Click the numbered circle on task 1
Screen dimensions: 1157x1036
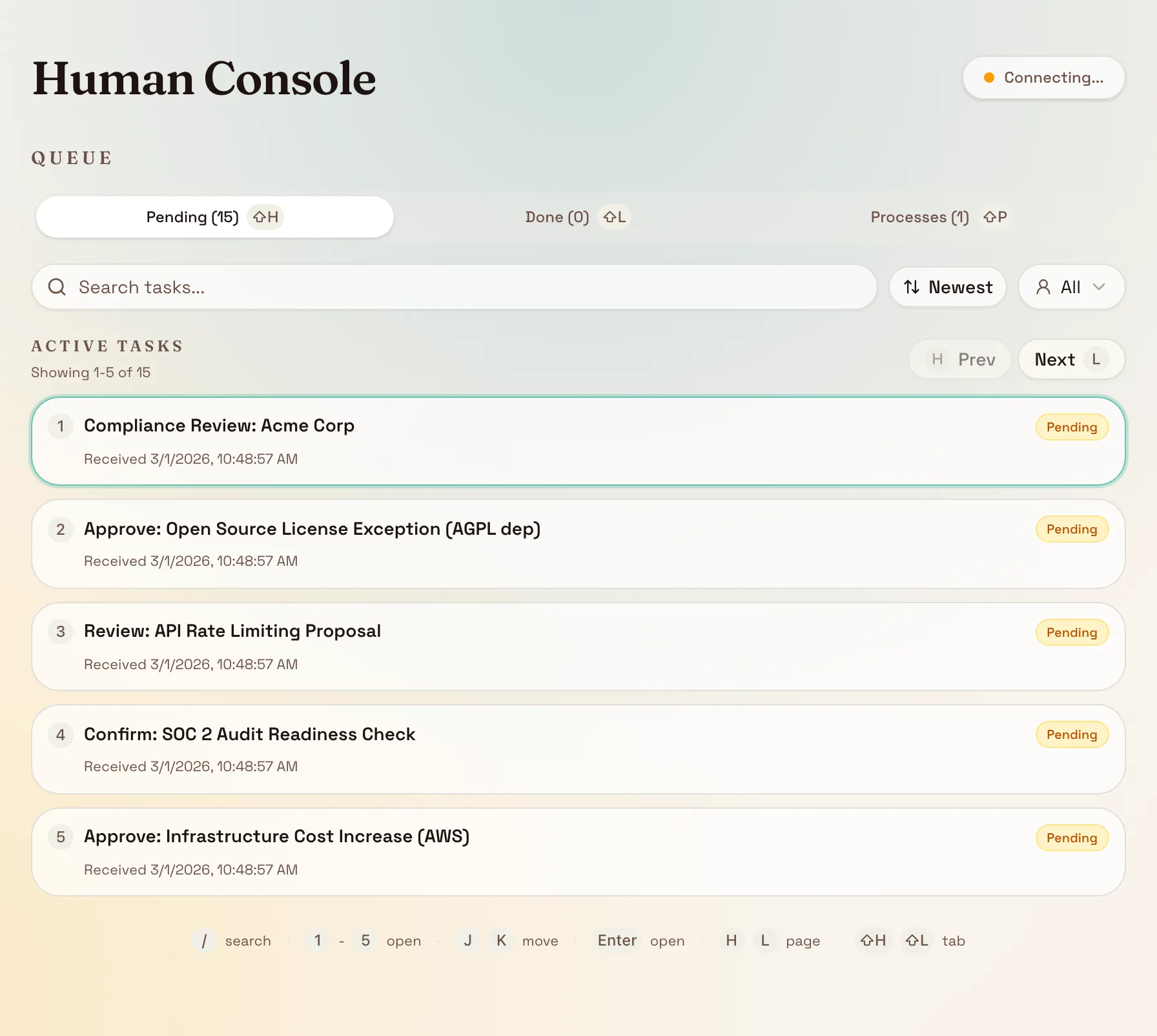point(60,426)
